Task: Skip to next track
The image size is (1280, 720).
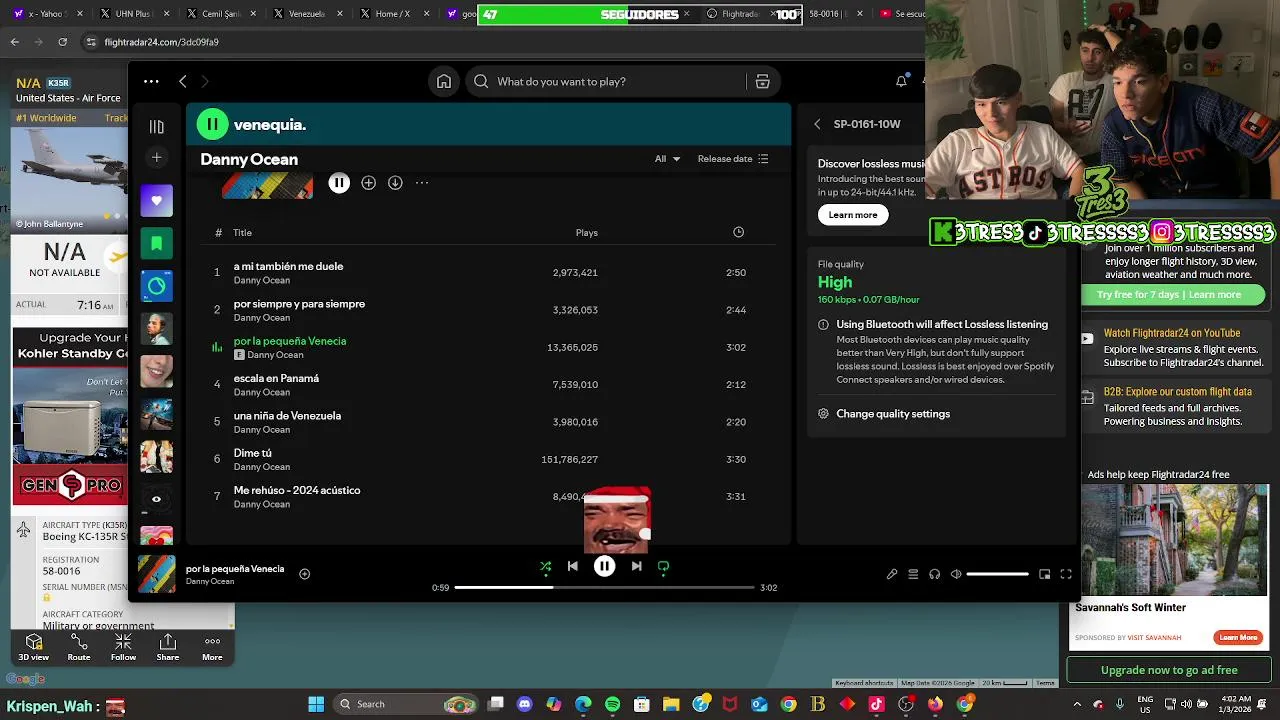Action: pos(636,566)
